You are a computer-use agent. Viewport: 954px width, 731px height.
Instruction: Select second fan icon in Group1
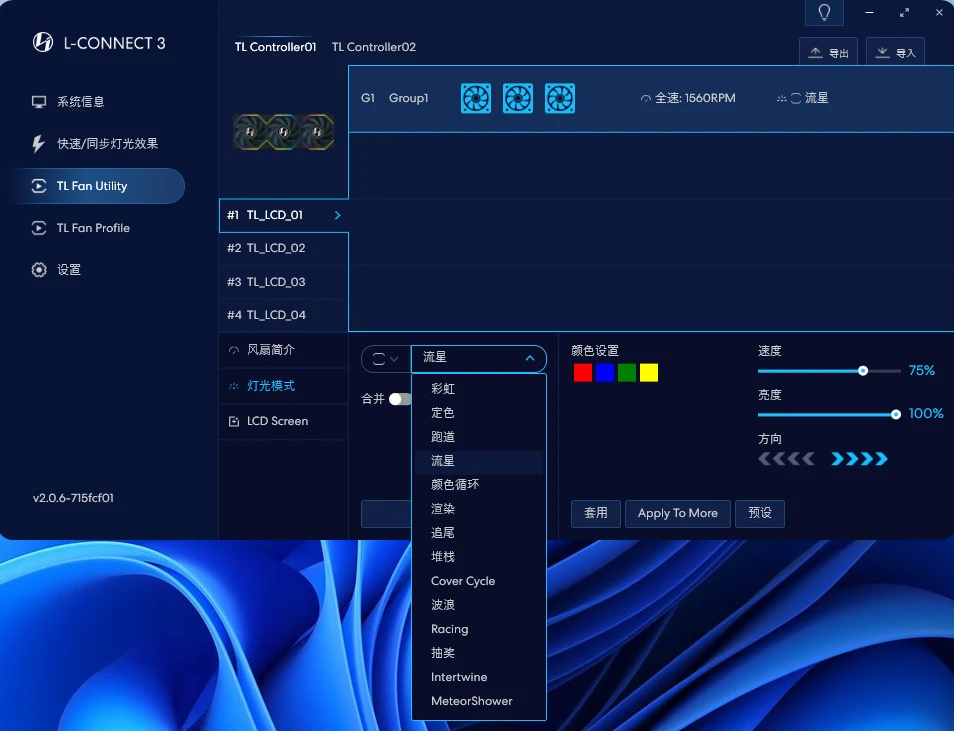click(x=518, y=98)
